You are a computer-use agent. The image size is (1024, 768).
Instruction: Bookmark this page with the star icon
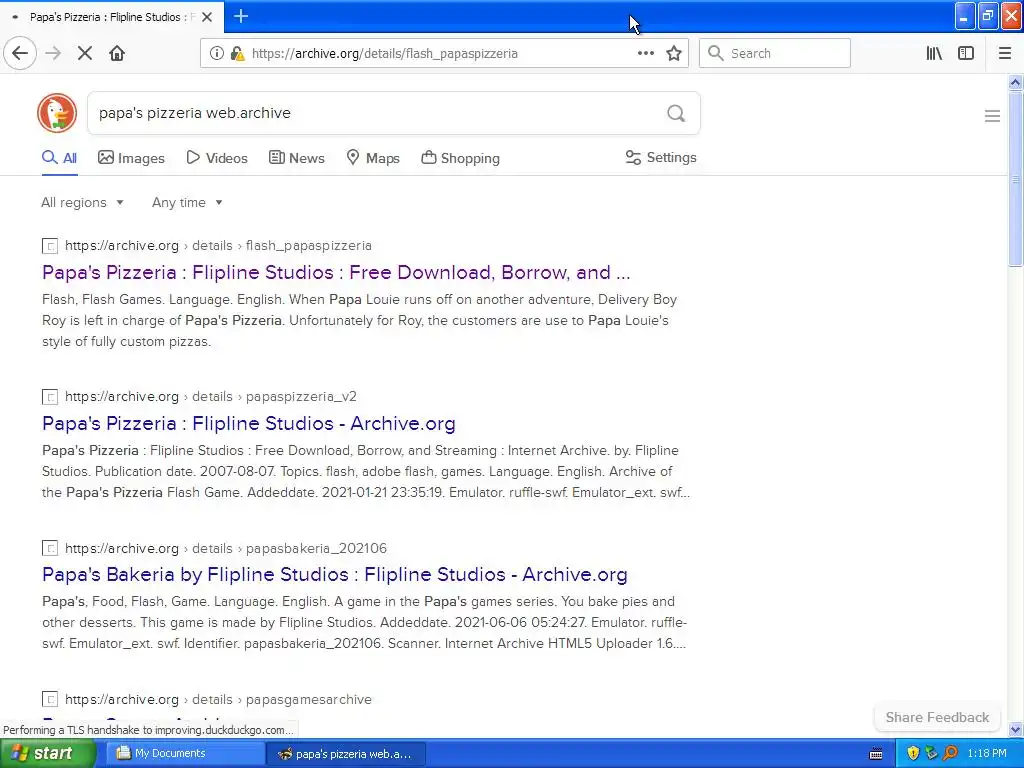tap(674, 53)
